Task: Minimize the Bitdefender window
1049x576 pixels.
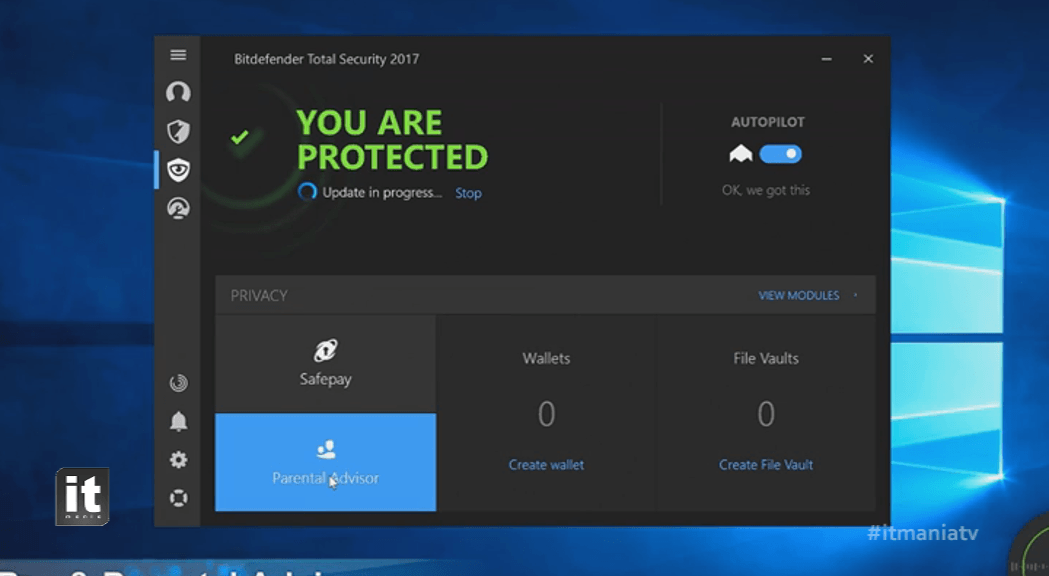Action: coord(827,59)
